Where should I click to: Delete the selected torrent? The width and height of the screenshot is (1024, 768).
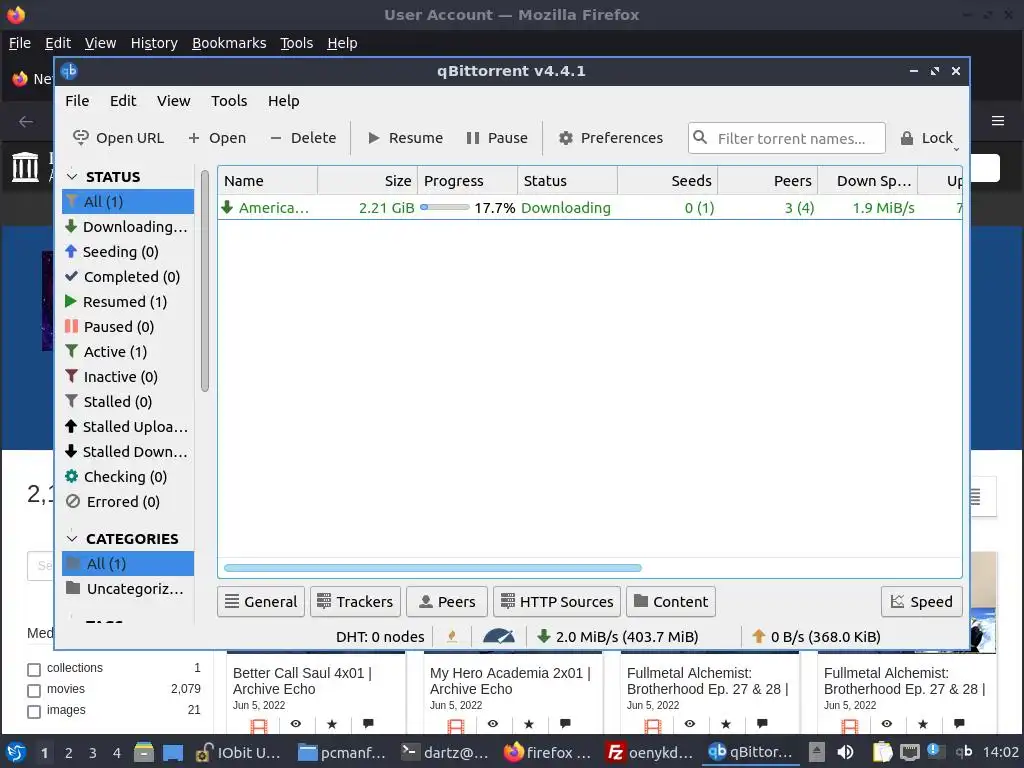(303, 138)
